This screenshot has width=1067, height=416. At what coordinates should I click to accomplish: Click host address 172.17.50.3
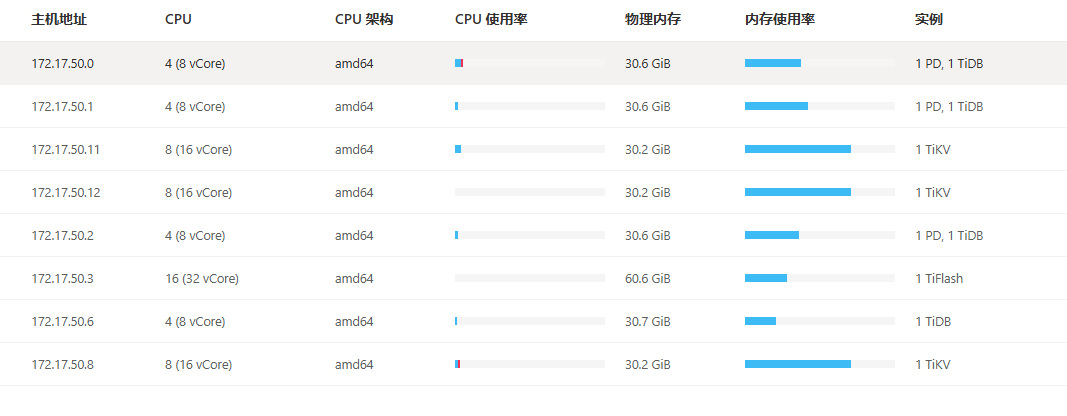62,279
